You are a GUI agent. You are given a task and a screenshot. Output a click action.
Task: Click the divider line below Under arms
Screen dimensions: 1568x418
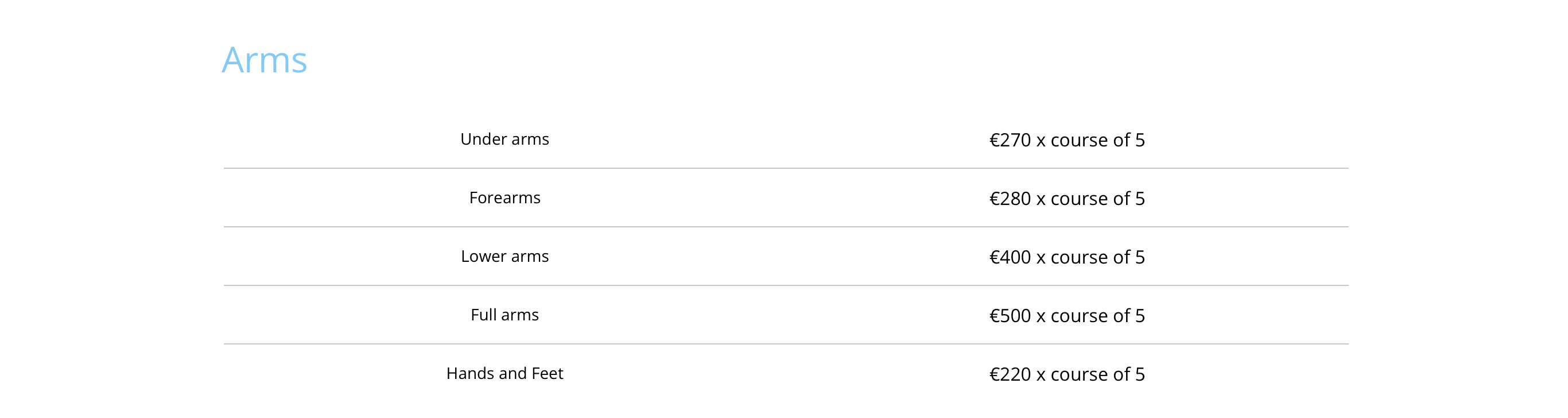click(x=786, y=168)
